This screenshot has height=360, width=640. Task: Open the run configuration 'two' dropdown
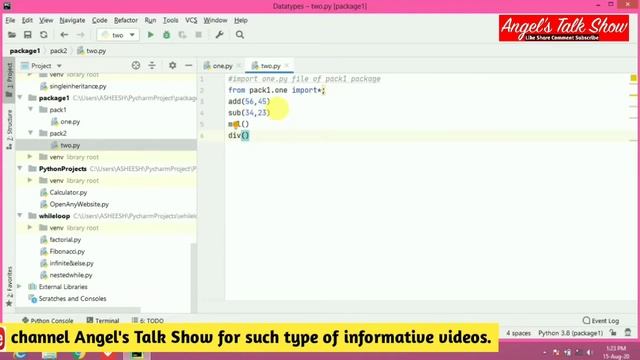(x=118, y=35)
